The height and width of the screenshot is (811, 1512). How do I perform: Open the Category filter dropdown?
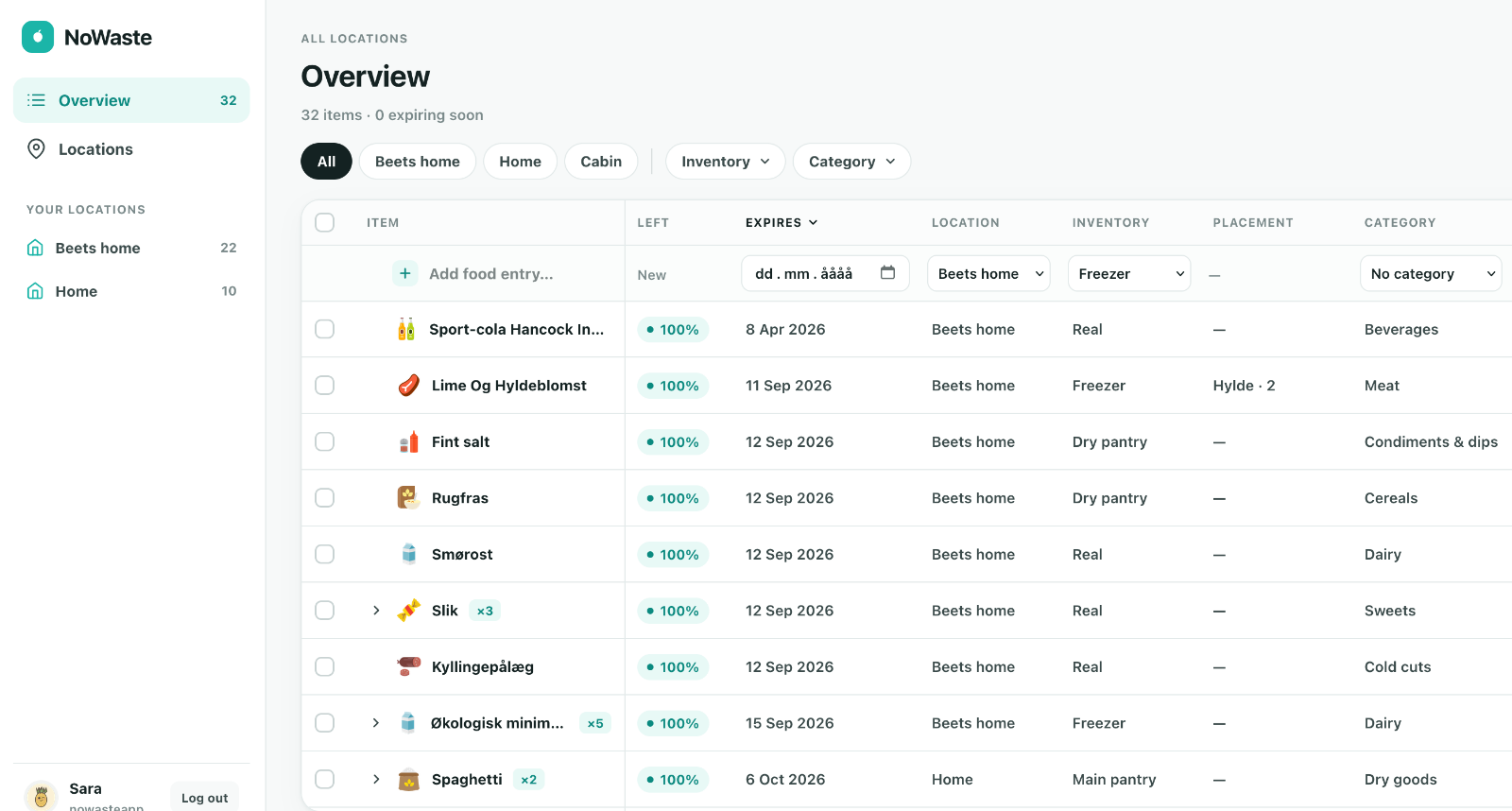851,161
